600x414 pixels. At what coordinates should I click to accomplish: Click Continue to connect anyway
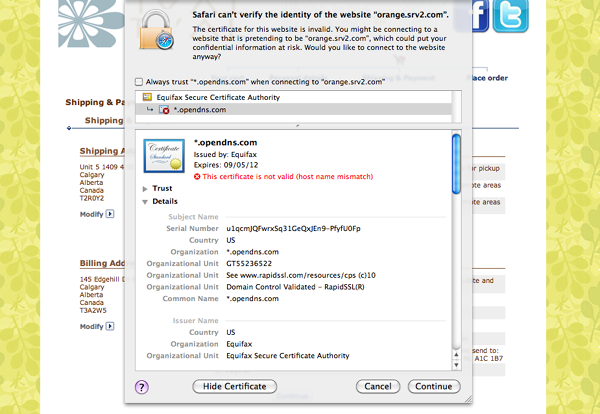tap(434, 386)
